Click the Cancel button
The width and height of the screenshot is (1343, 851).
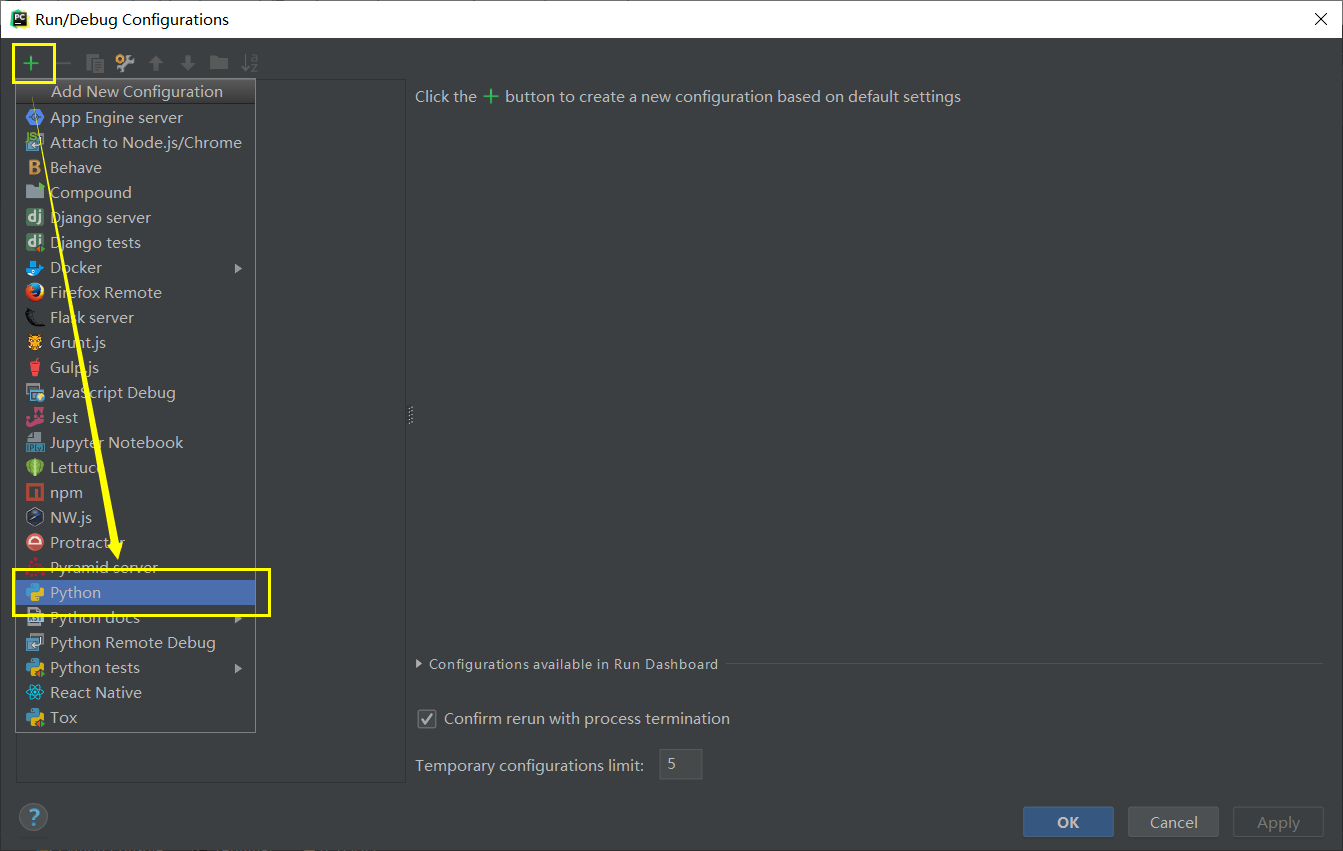pyautogui.click(x=1173, y=822)
